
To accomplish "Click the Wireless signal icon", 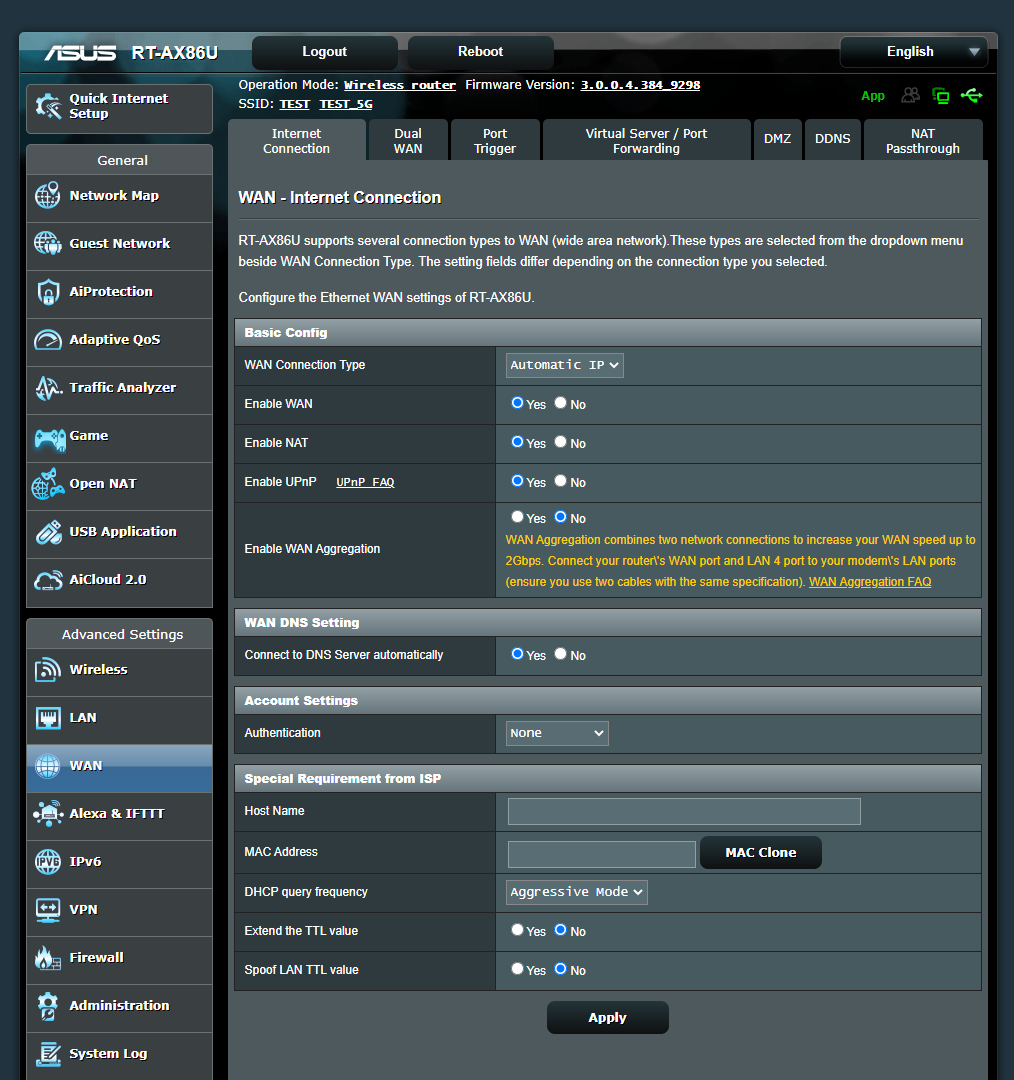I will (48, 669).
